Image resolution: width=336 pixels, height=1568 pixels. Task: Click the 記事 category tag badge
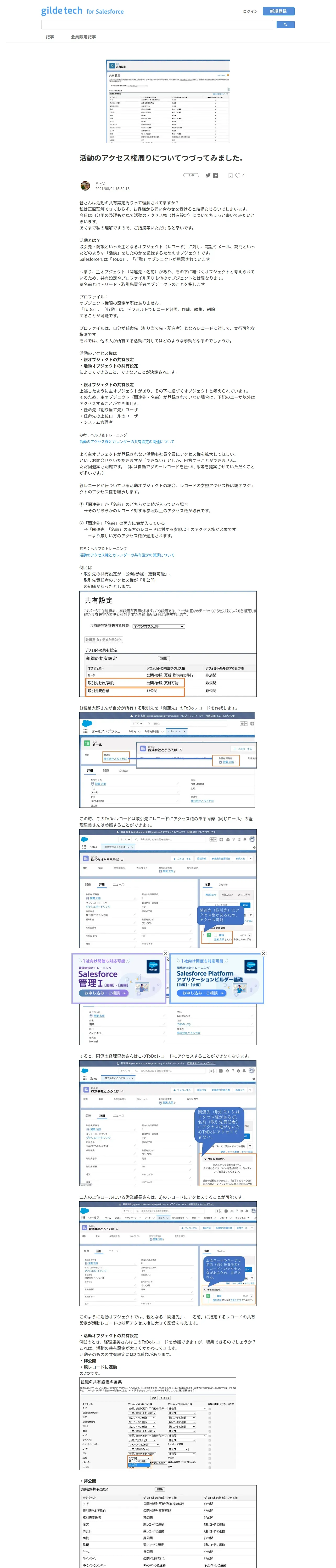pos(192,175)
